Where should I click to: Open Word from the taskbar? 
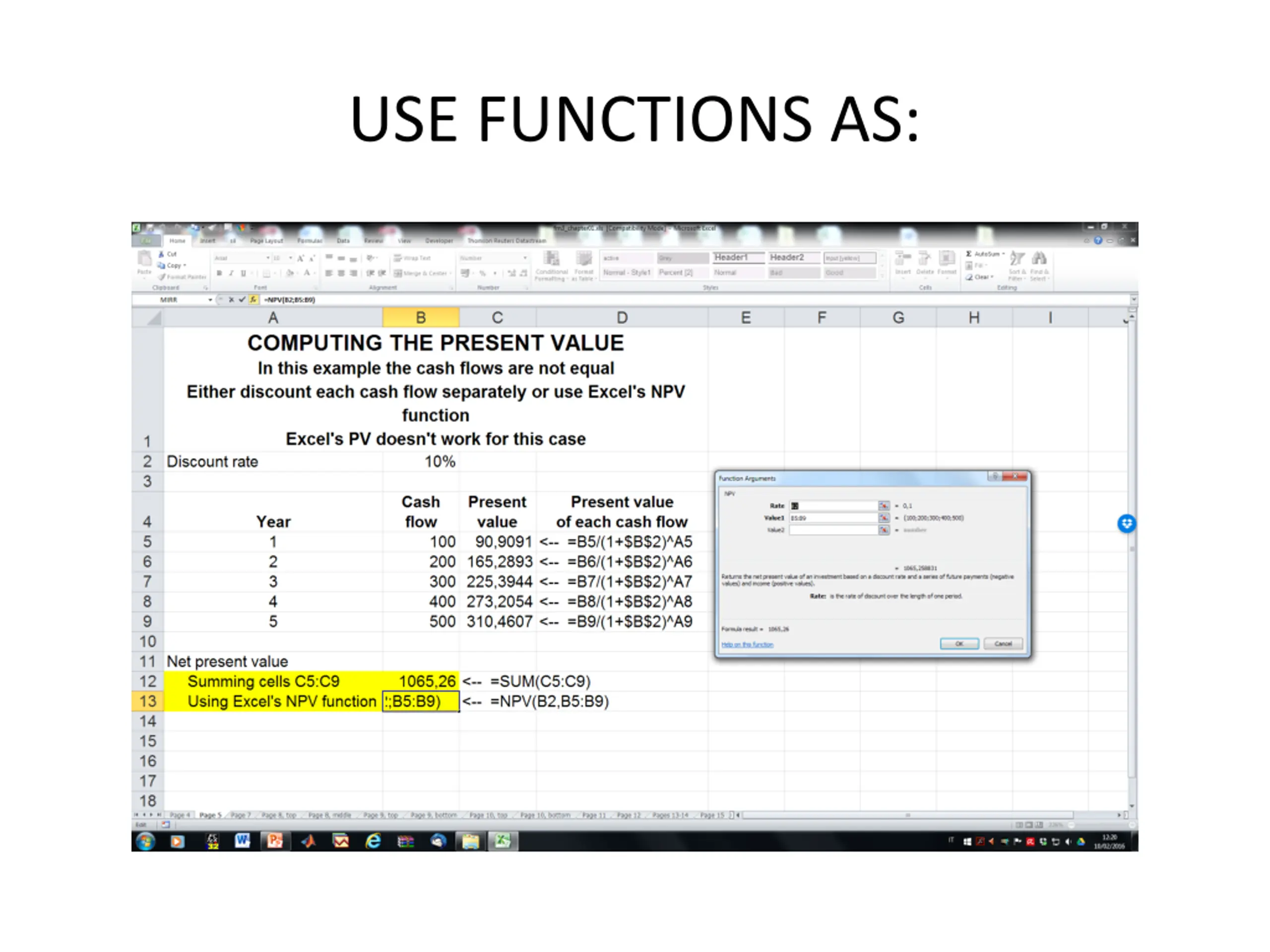tap(242, 841)
